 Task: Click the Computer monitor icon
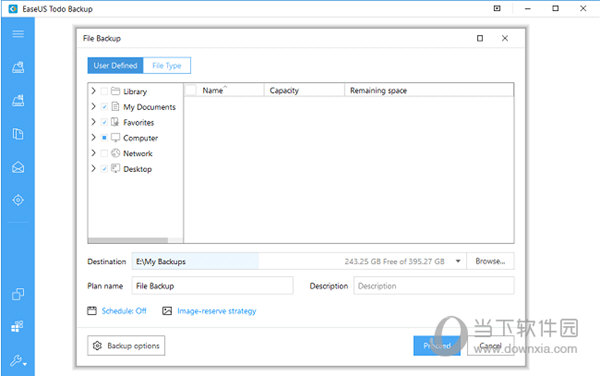point(115,137)
